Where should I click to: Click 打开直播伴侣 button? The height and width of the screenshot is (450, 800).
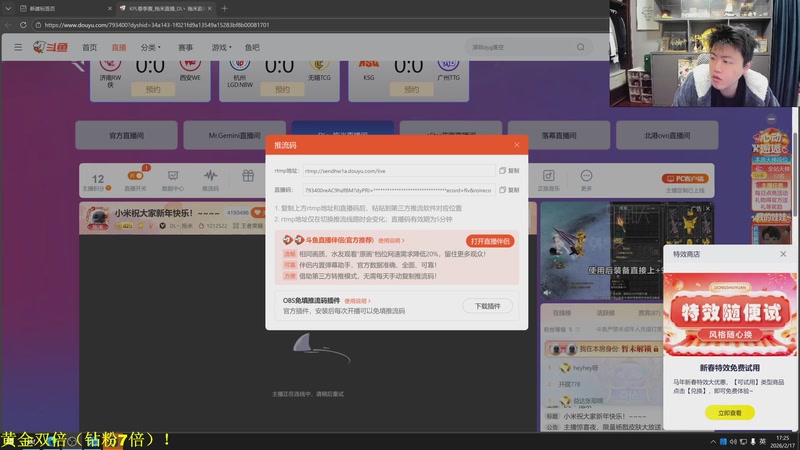pyautogui.click(x=490, y=241)
